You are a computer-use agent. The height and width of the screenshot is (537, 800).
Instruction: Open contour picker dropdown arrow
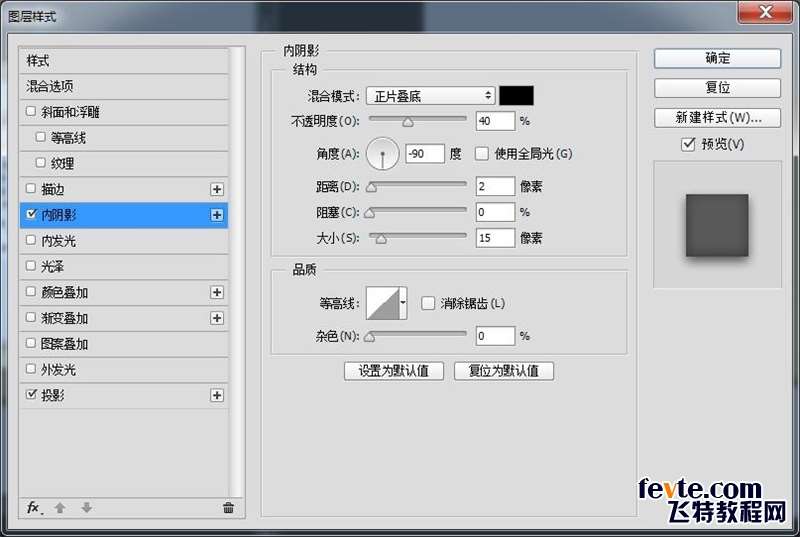tap(403, 303)
